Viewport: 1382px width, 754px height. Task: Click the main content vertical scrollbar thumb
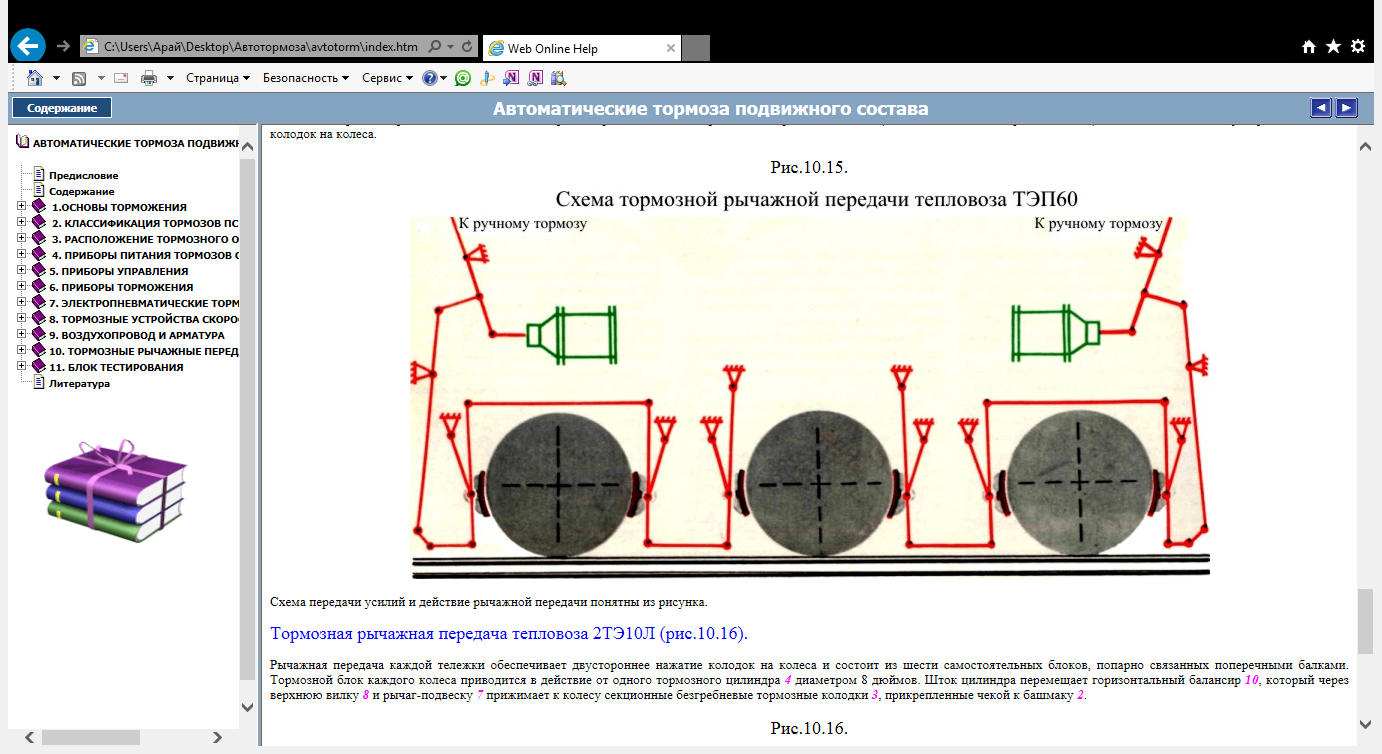(x=1364, y=621)
